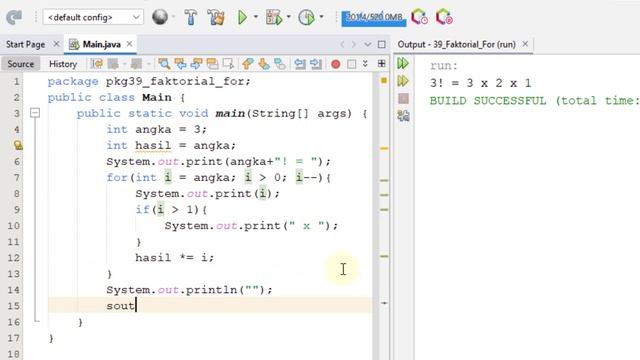
Task: Click Output settings icon
Action: pyautogui.click(x=403, y=116)
